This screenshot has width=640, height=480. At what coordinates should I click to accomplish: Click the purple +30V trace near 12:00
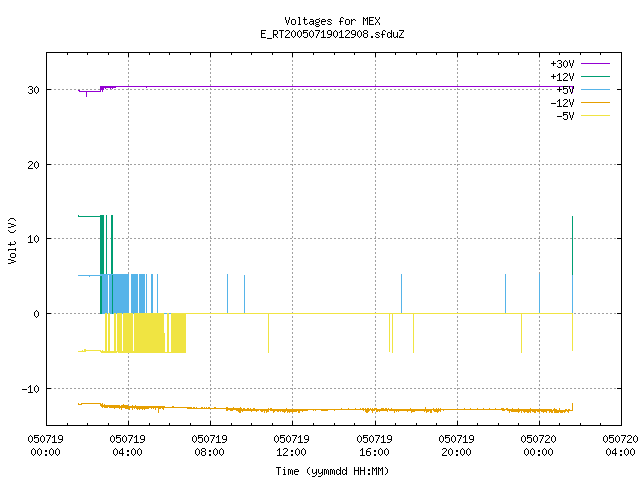(292, 87)
